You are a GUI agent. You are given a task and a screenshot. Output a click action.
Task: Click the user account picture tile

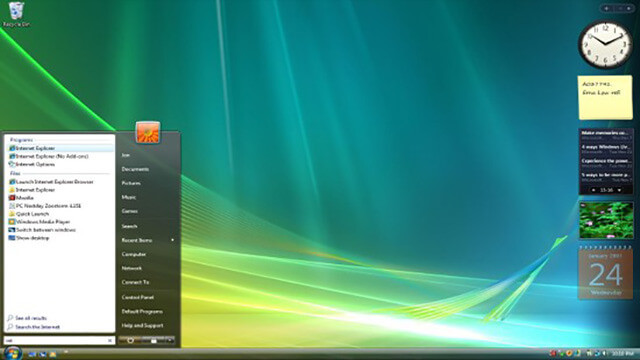click(x=148, y=132)
